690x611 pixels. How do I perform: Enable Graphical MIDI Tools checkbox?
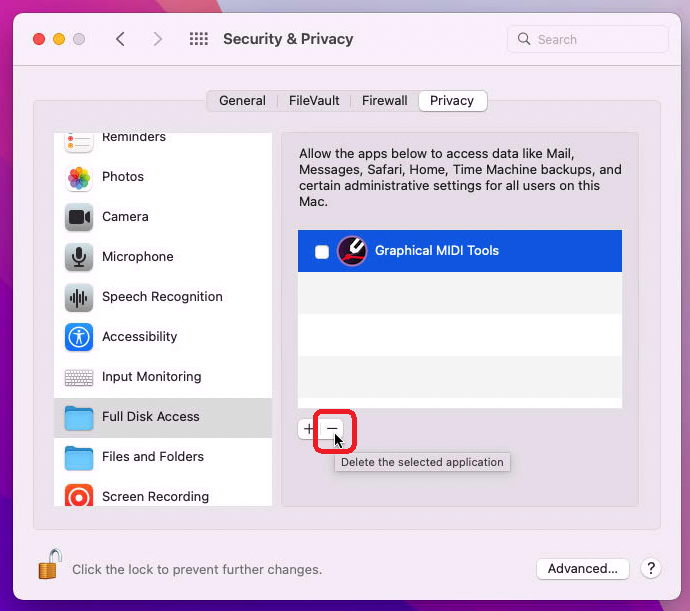(x=322, y=252)
